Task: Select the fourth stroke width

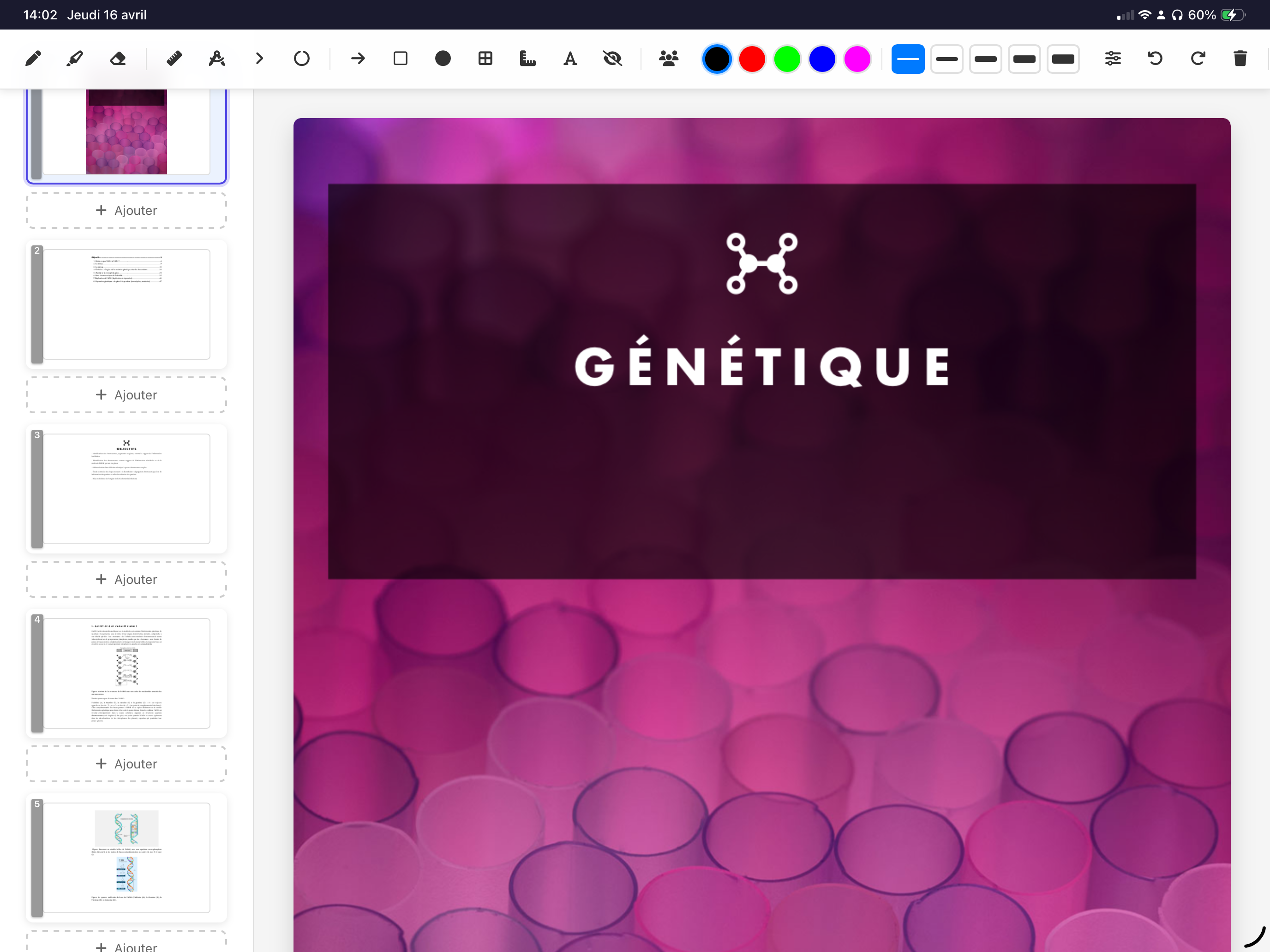Action: point(1024,59)
